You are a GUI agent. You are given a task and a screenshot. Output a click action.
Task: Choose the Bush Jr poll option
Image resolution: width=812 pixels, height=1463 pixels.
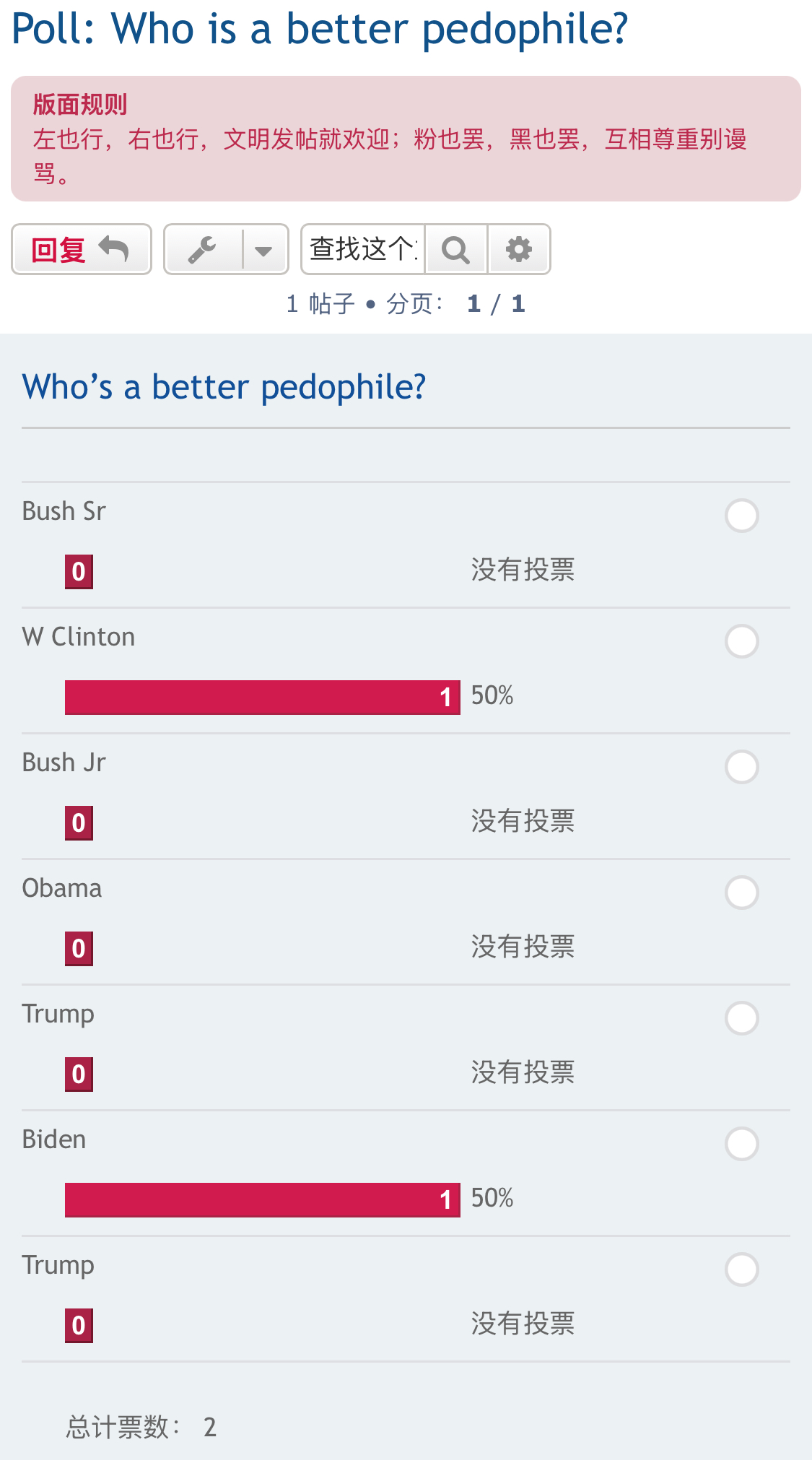(741, 767)
